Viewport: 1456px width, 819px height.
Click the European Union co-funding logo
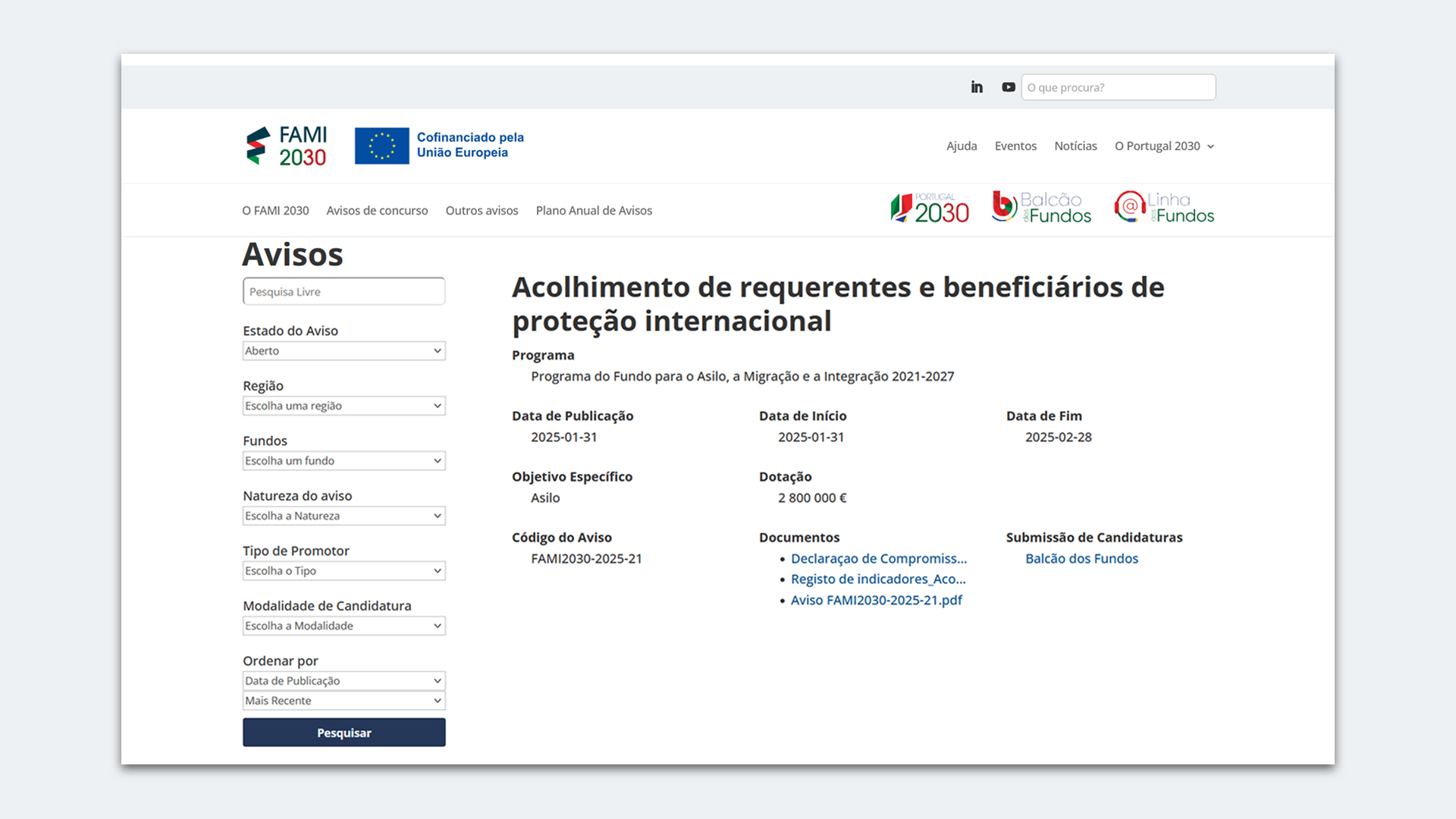[x=440, y=146]
